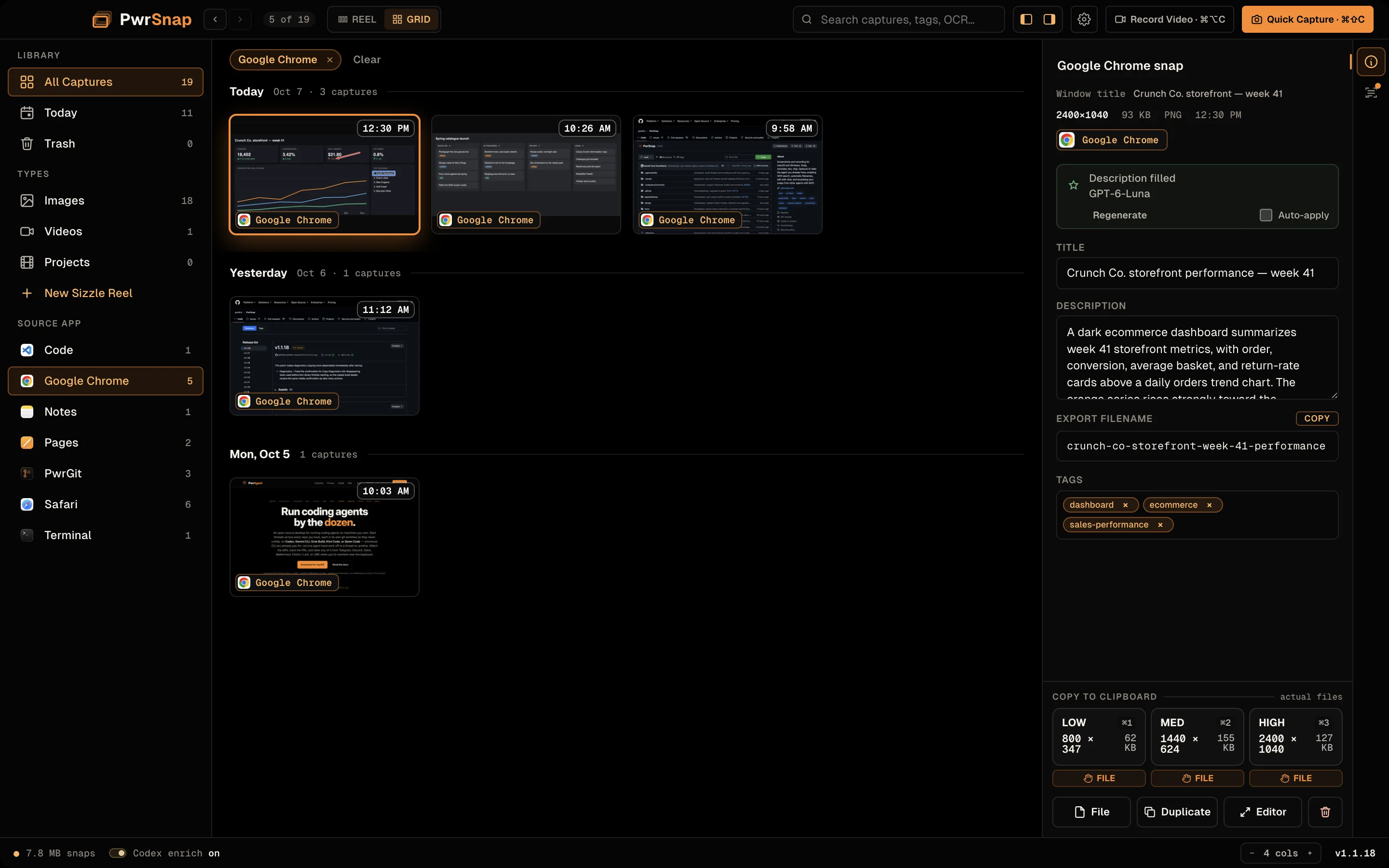Click Quick Capture button

[1307, 19]
